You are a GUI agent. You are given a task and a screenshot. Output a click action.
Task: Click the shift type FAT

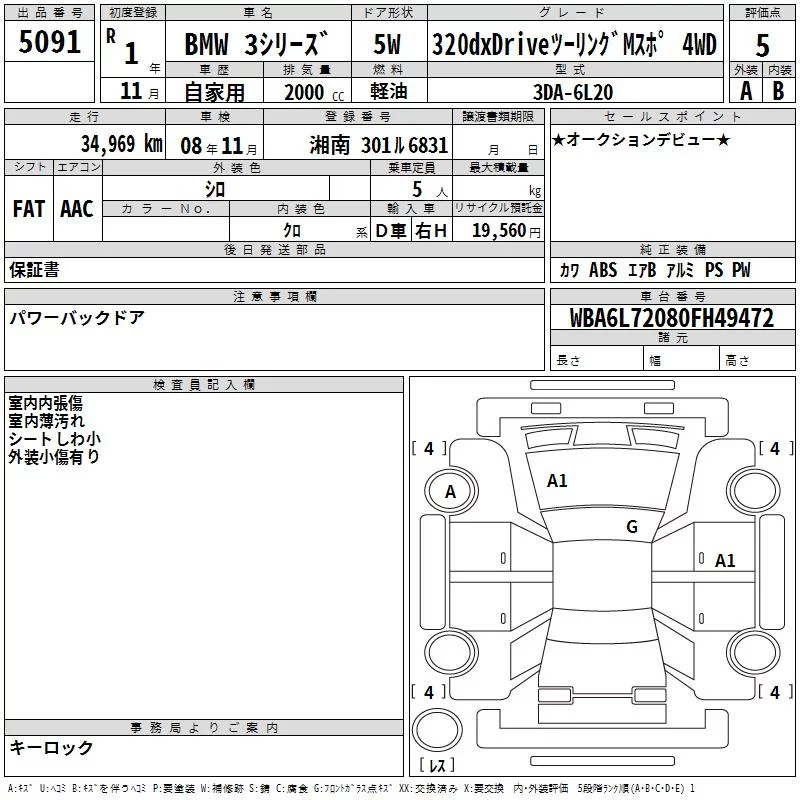click(x=29, y=209)
